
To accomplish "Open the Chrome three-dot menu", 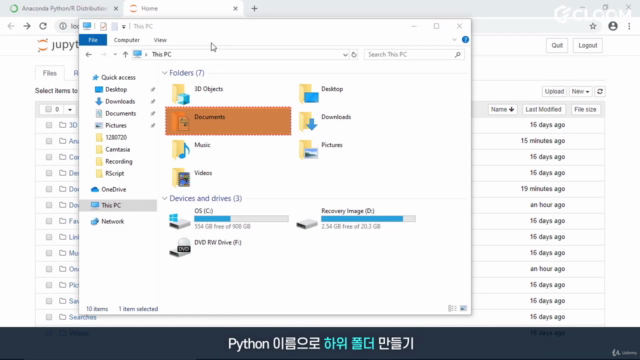I will [629, 26].
